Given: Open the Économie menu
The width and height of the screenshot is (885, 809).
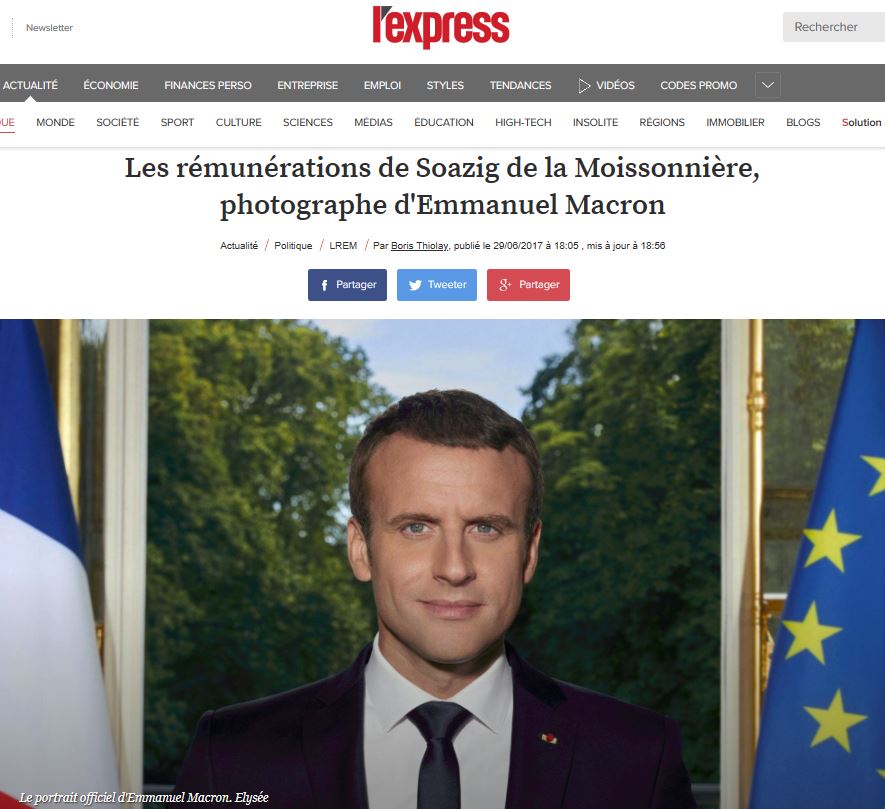Looking at the screenshot, I should click(x=111, y=85).
